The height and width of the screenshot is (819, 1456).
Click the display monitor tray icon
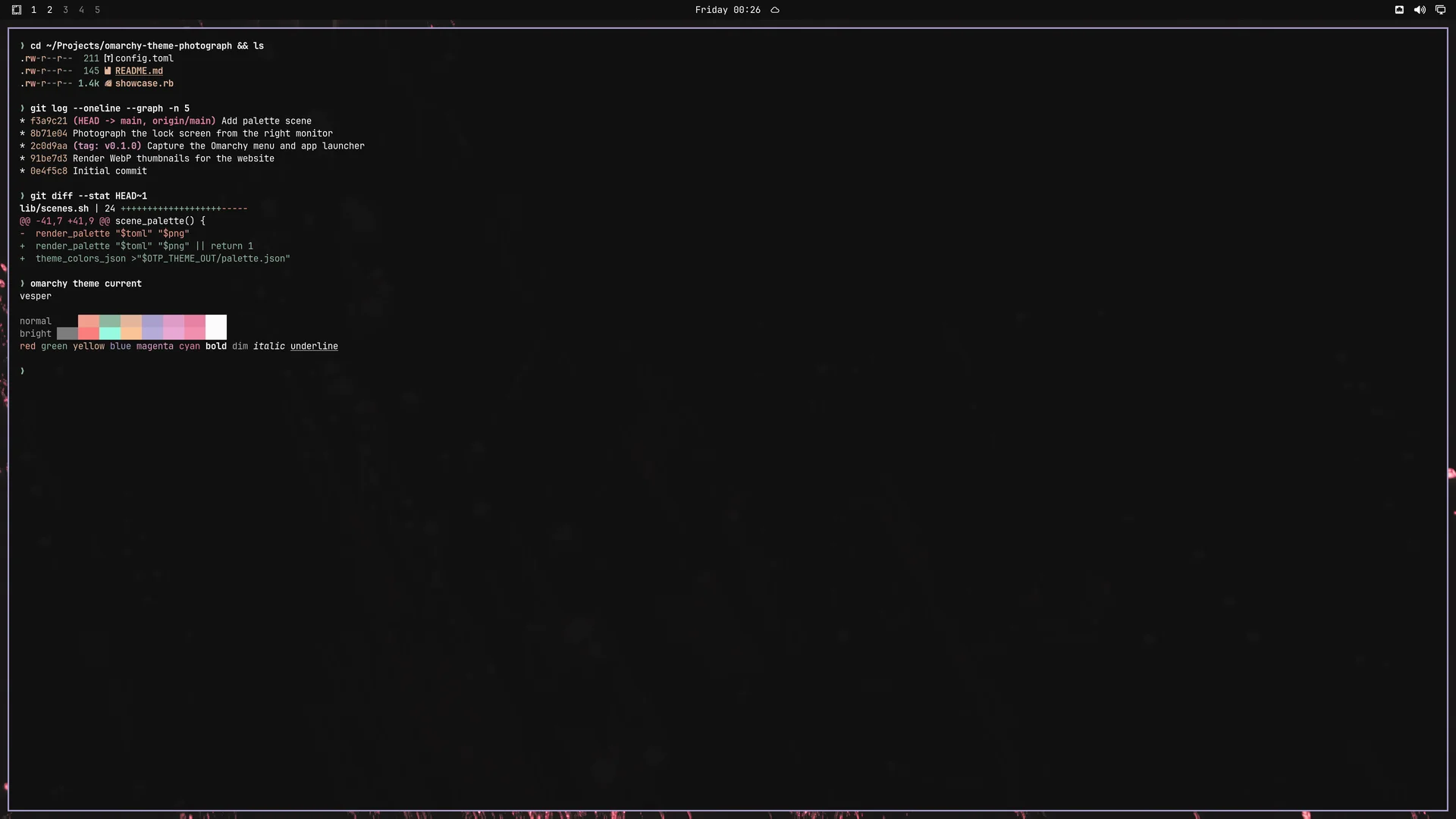(1440, 10)
